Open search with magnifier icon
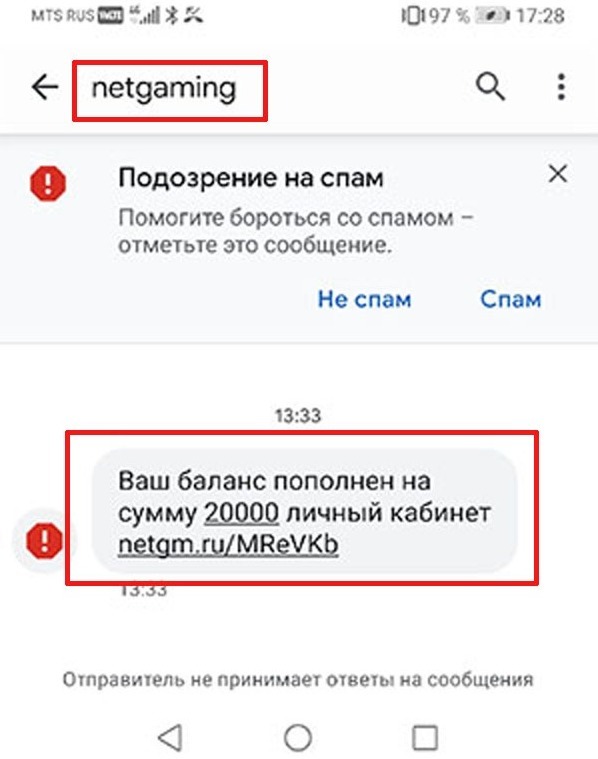The width and height of the screenshot is (598, 759). point(490,87)
